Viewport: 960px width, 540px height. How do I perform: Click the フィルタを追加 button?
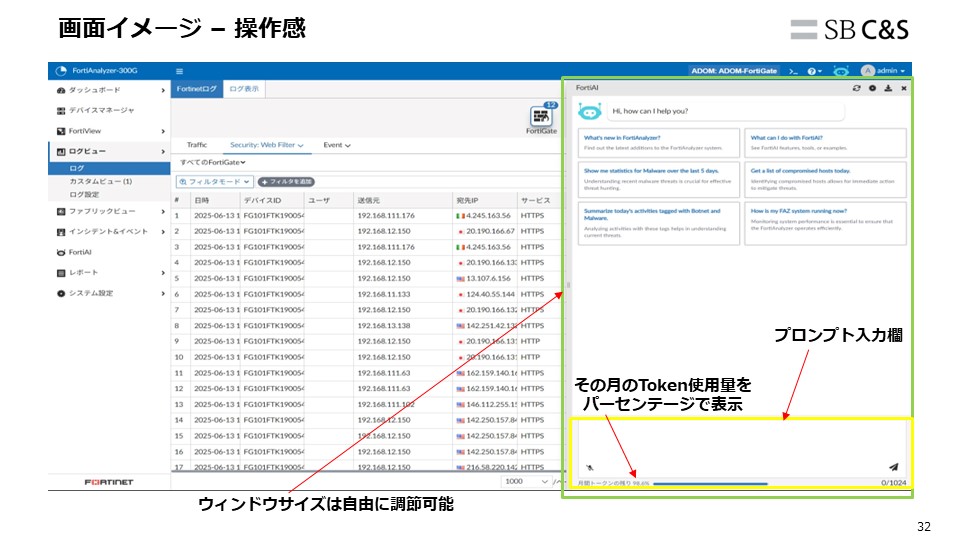(x=287, y=182)
